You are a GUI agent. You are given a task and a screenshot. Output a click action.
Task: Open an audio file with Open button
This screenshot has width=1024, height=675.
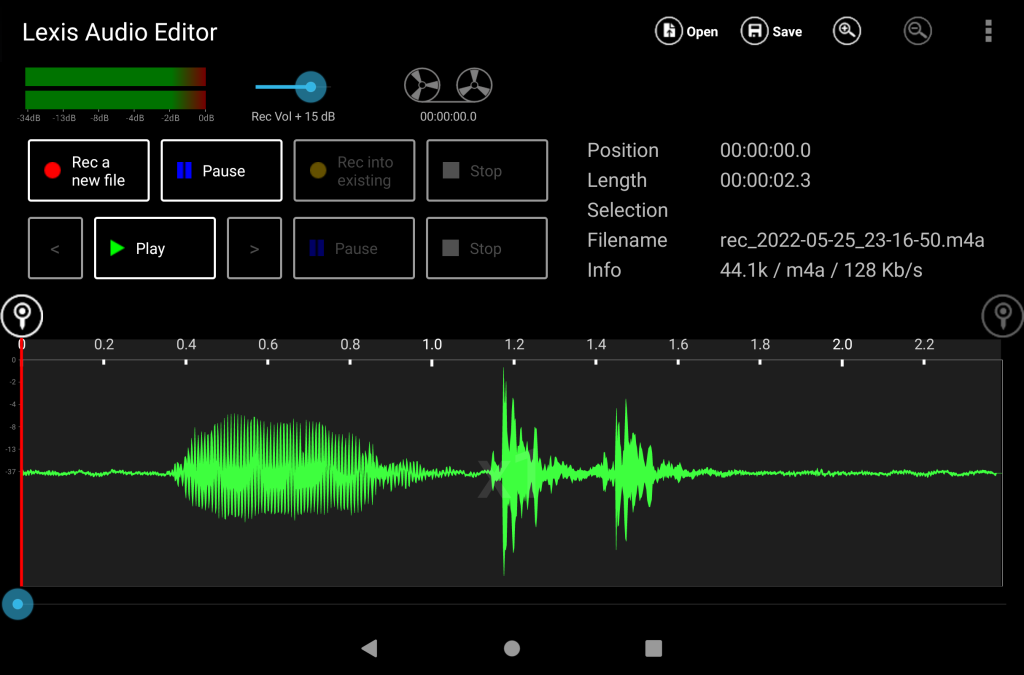tap(686, 31)
